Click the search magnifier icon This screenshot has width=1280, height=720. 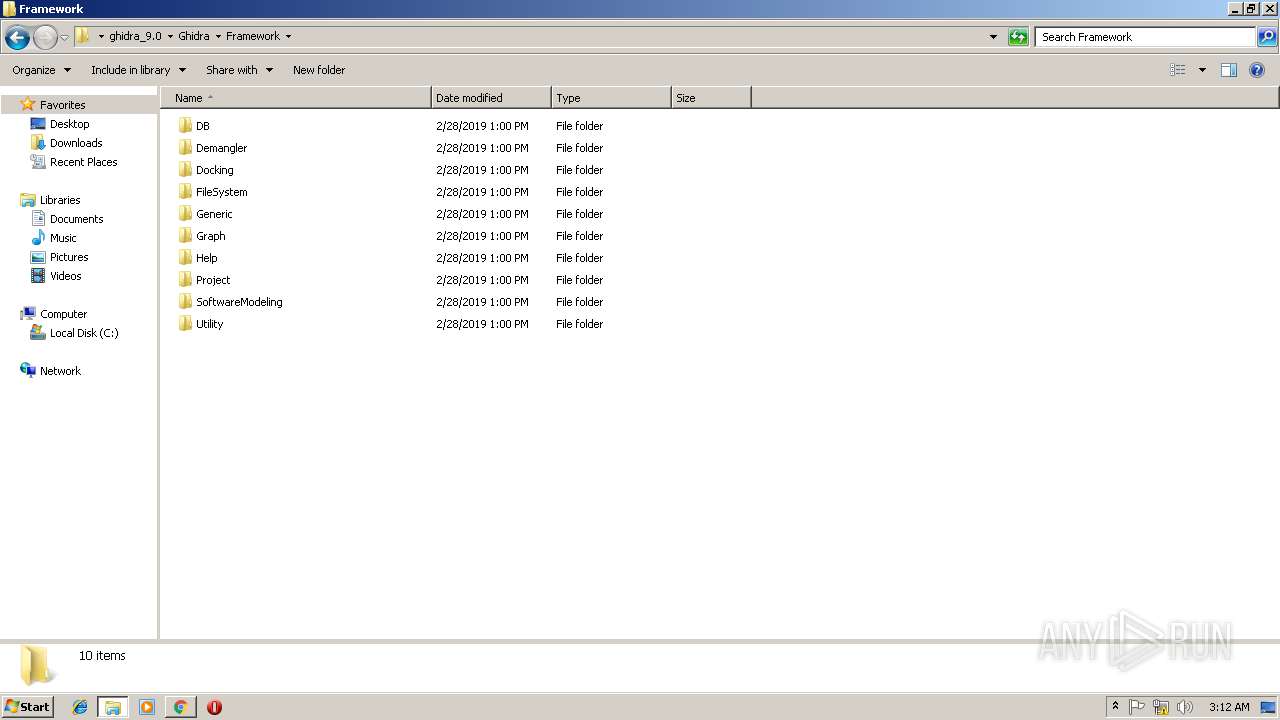1267,37
